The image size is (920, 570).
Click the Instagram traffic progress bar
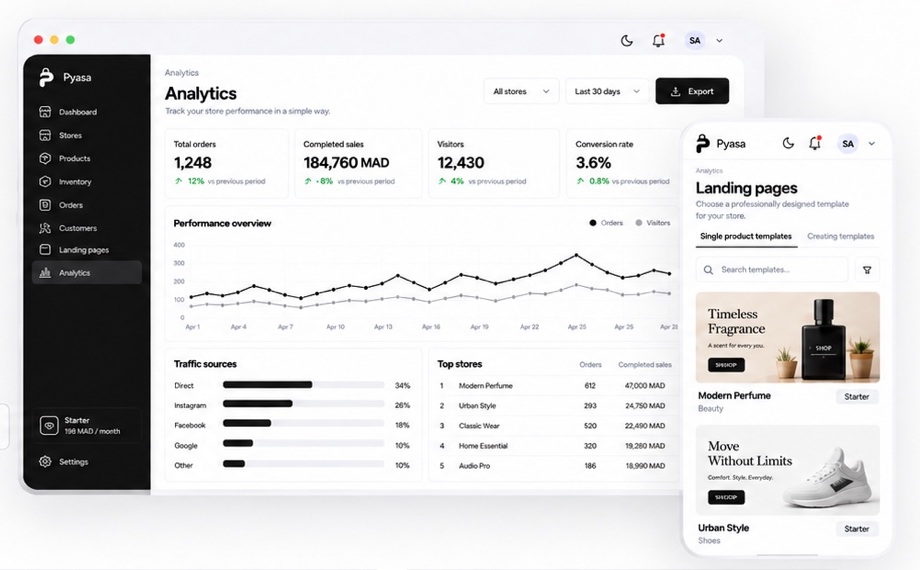(x=303, y=404)
